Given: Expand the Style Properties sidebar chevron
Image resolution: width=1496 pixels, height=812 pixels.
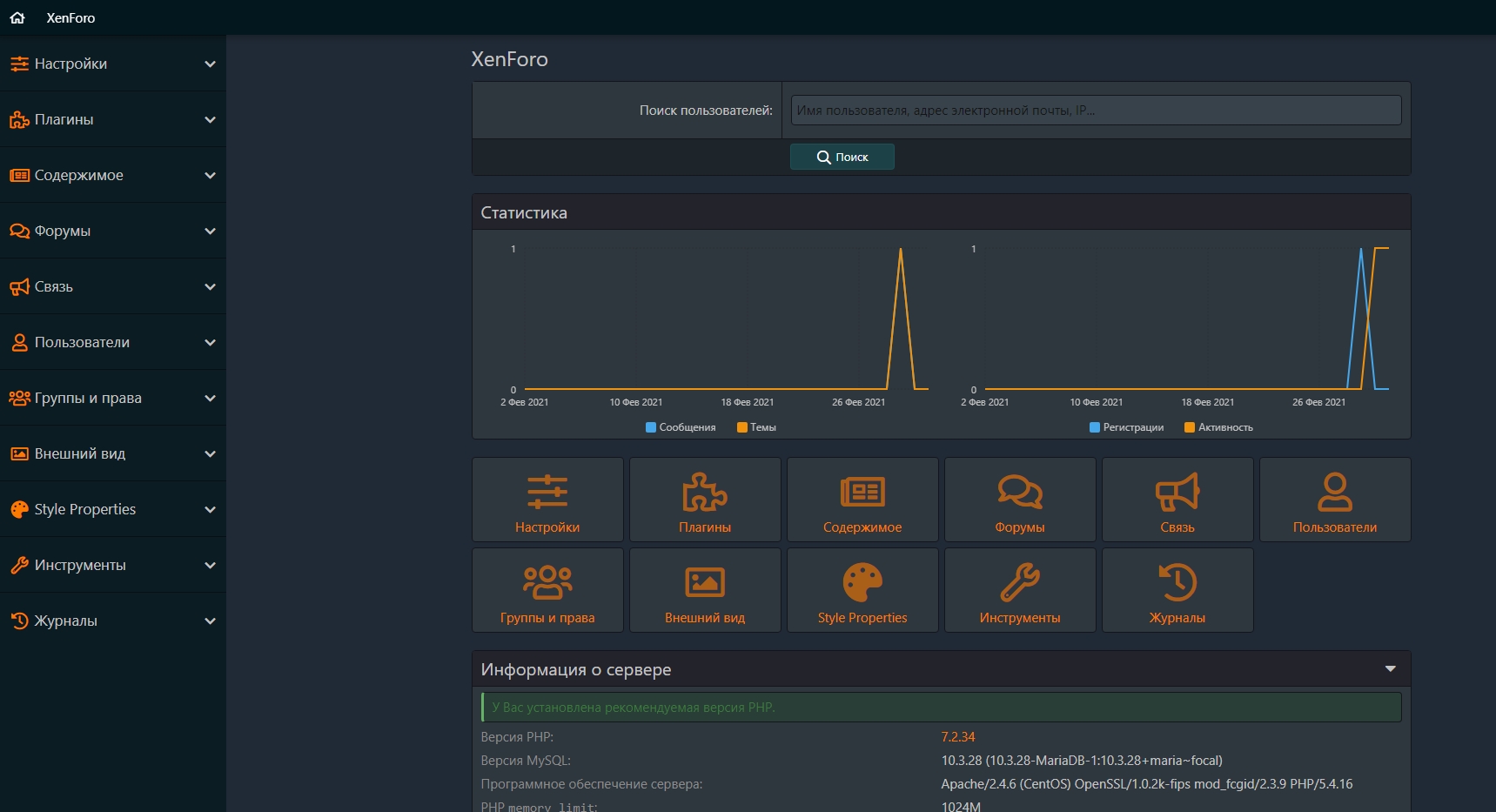Looking at the screenshot, I should pyautogui.click(x=210, y=509).
